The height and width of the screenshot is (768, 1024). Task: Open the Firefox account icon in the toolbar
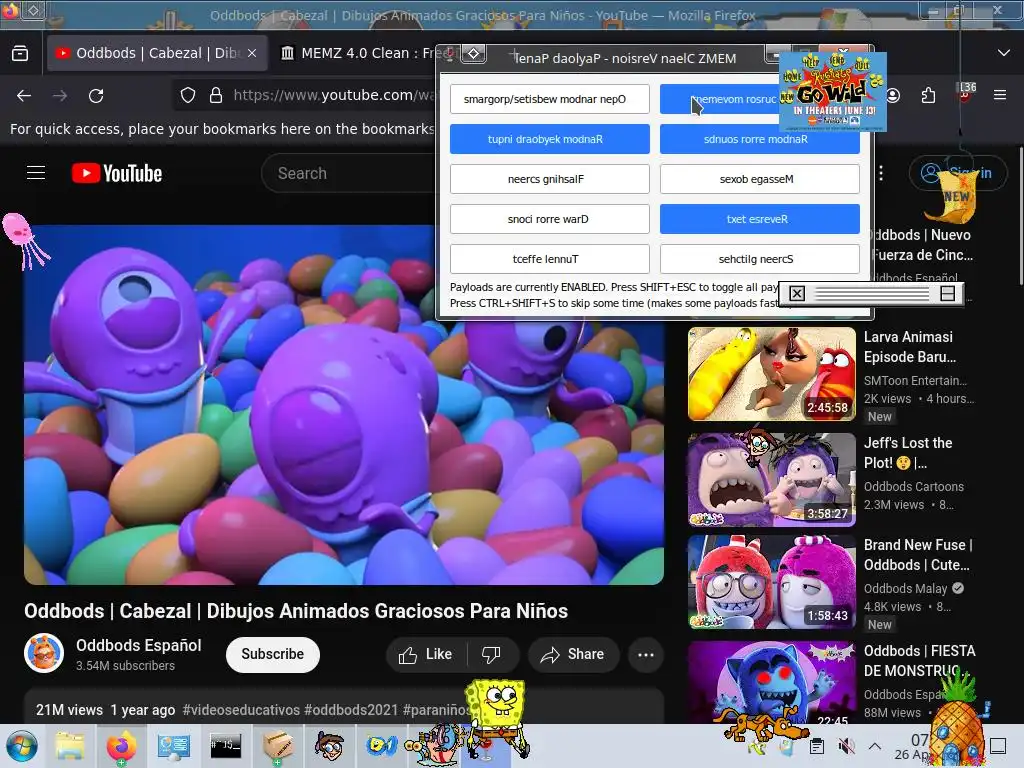point(893,95)
